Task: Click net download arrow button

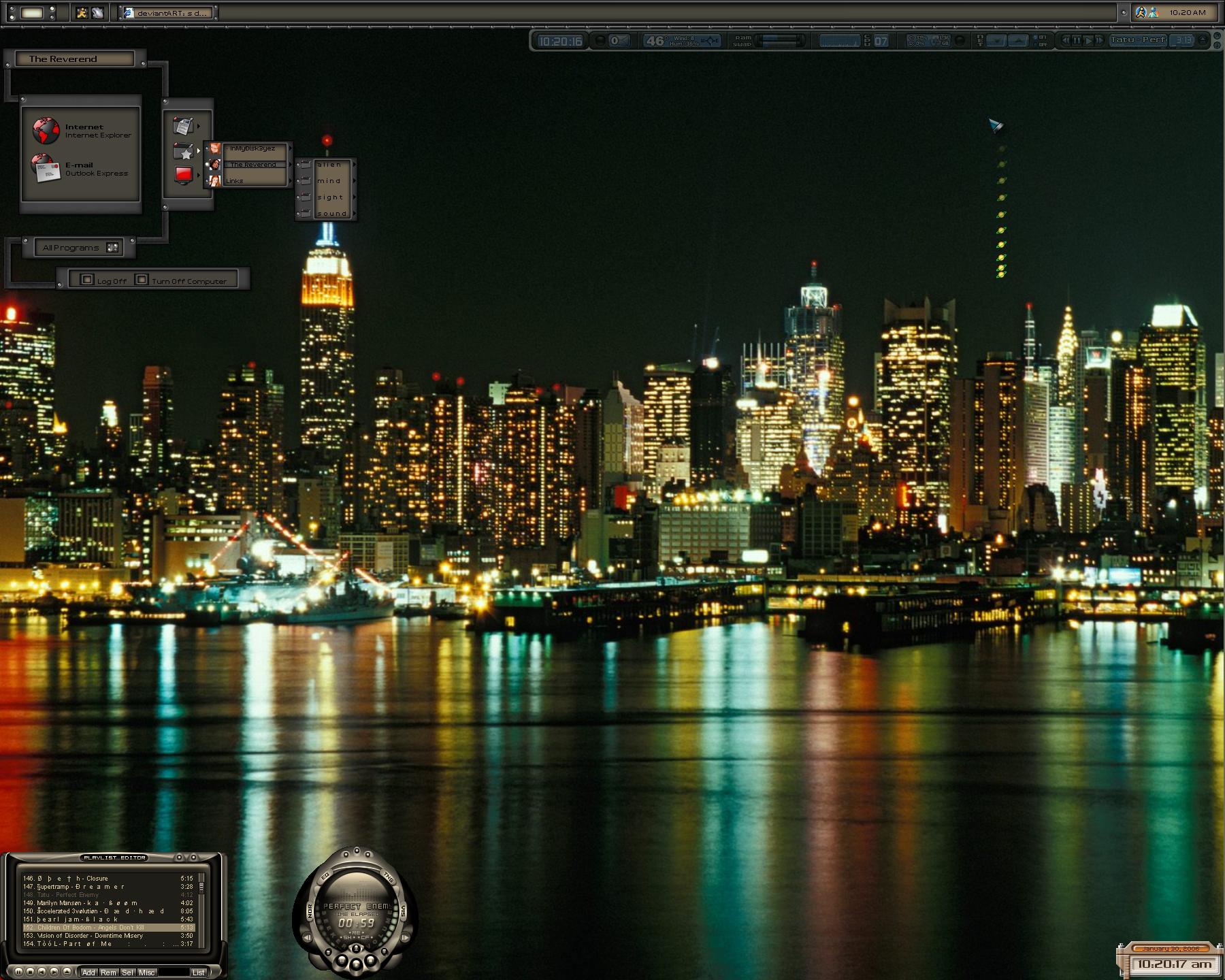Action: tap(997, 41)
